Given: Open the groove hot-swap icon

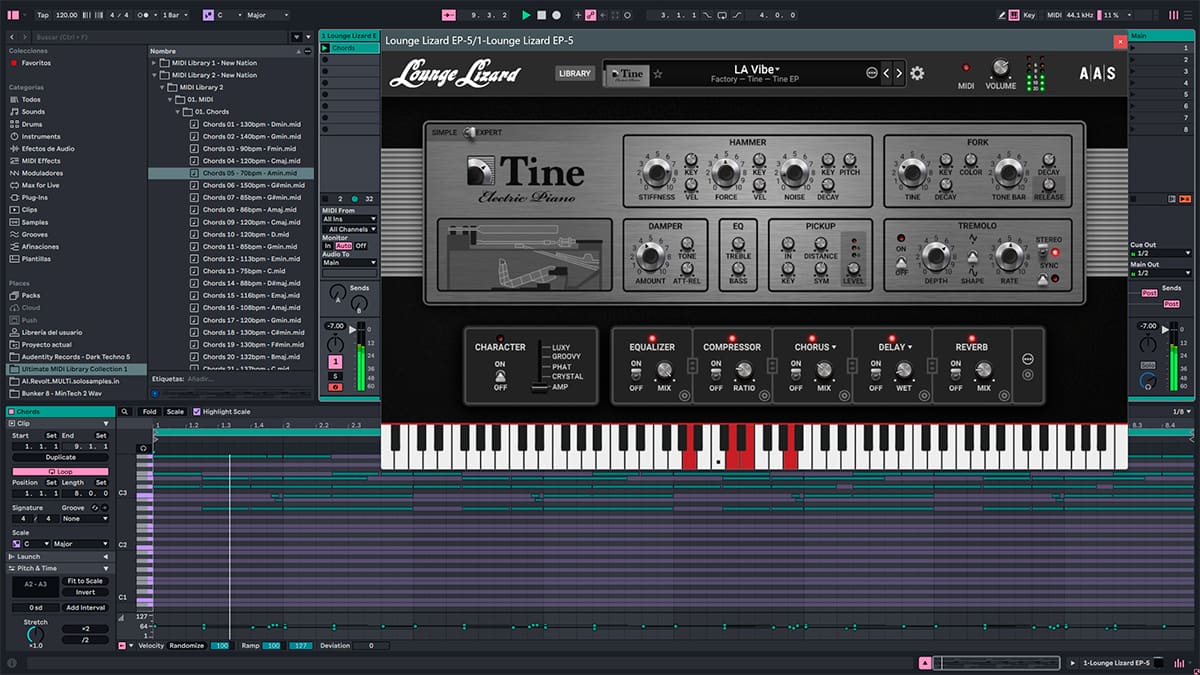Looking at the screenshot, I should [x=96, y=508].
